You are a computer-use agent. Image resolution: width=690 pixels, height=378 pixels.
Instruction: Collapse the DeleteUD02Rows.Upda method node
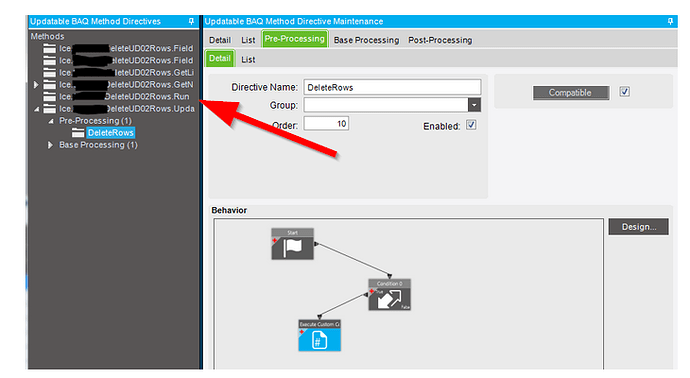tap(37, 109)
